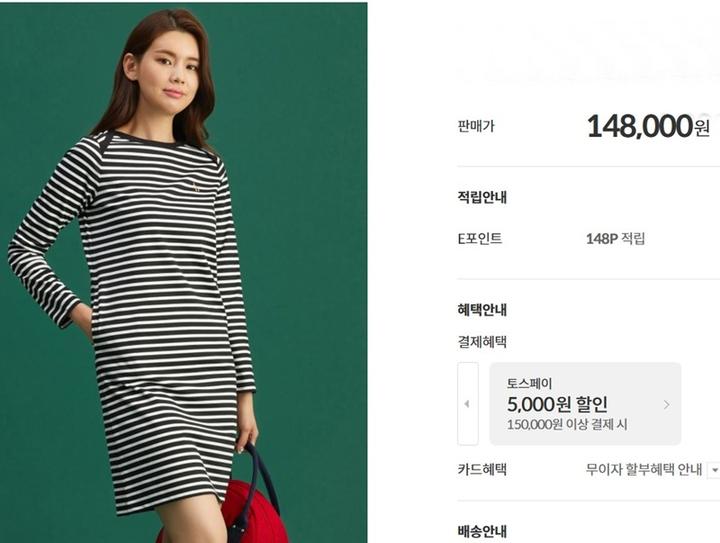The height and width of the screenshot is (543, 720).
Task: Click the 결제혜택 label
Action: pos(482,342)
